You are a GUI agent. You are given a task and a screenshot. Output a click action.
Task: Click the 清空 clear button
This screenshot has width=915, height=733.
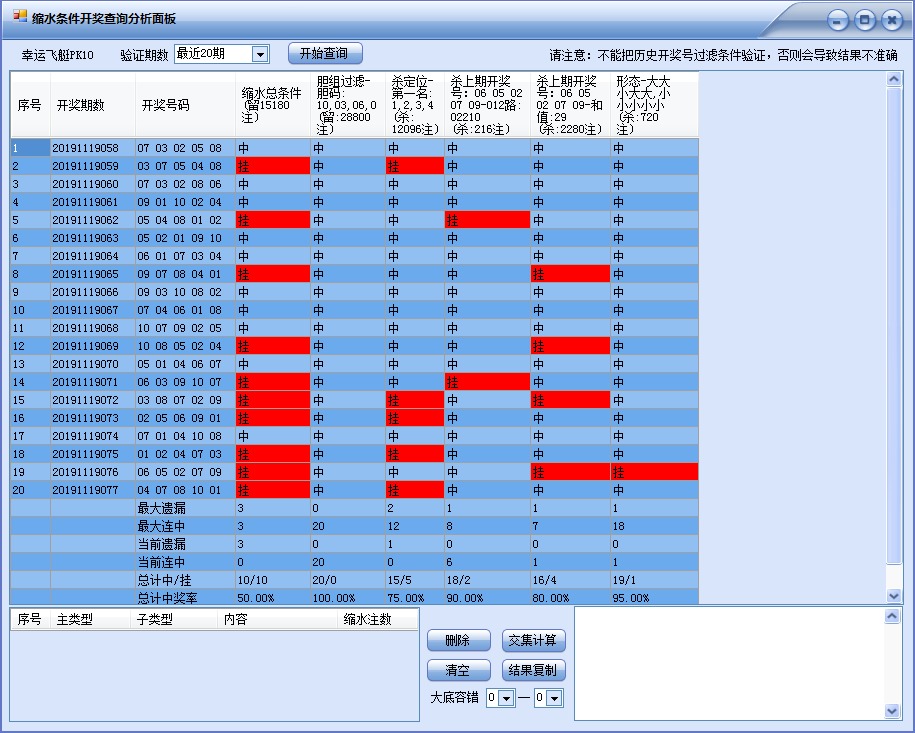pyautogui.click(x=458, y=670)
